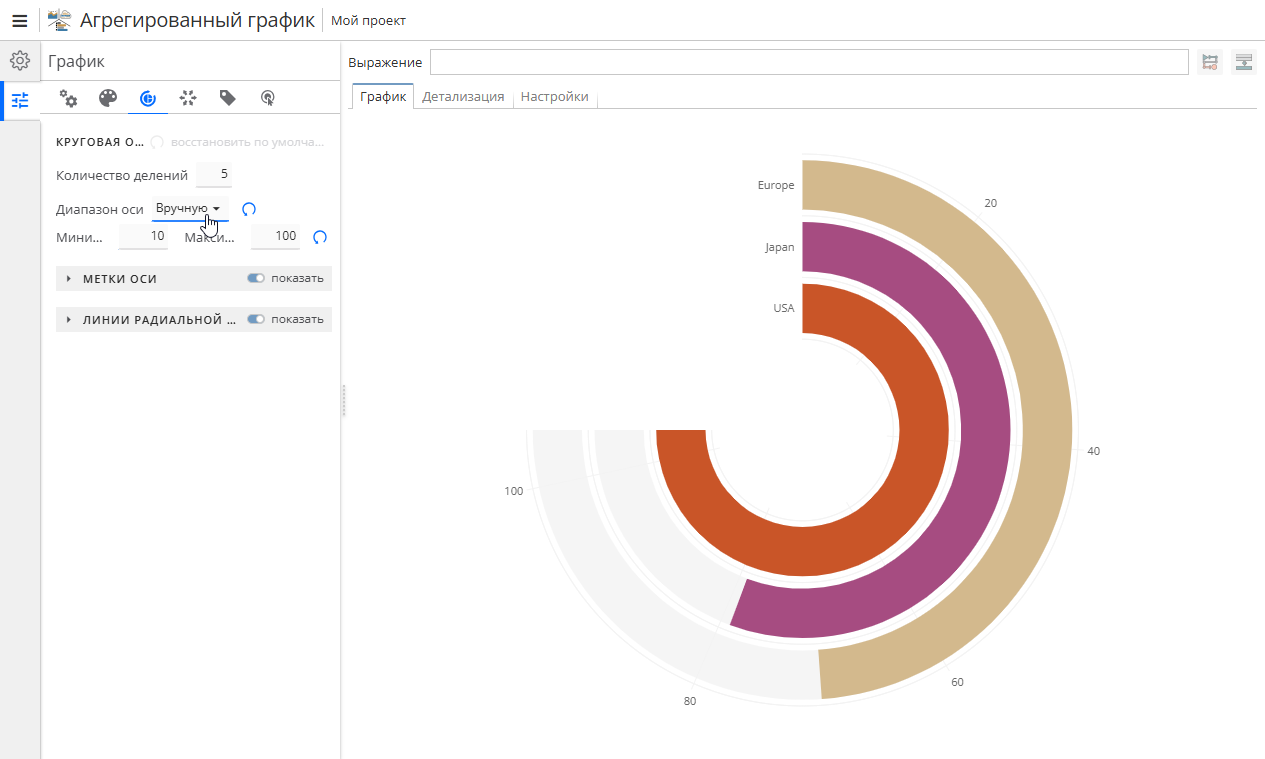Switch to the Детализация tab
Image resolution: width=1265 pixels, height=759 pixels.
pyautogui.click(x=463, y=97)
